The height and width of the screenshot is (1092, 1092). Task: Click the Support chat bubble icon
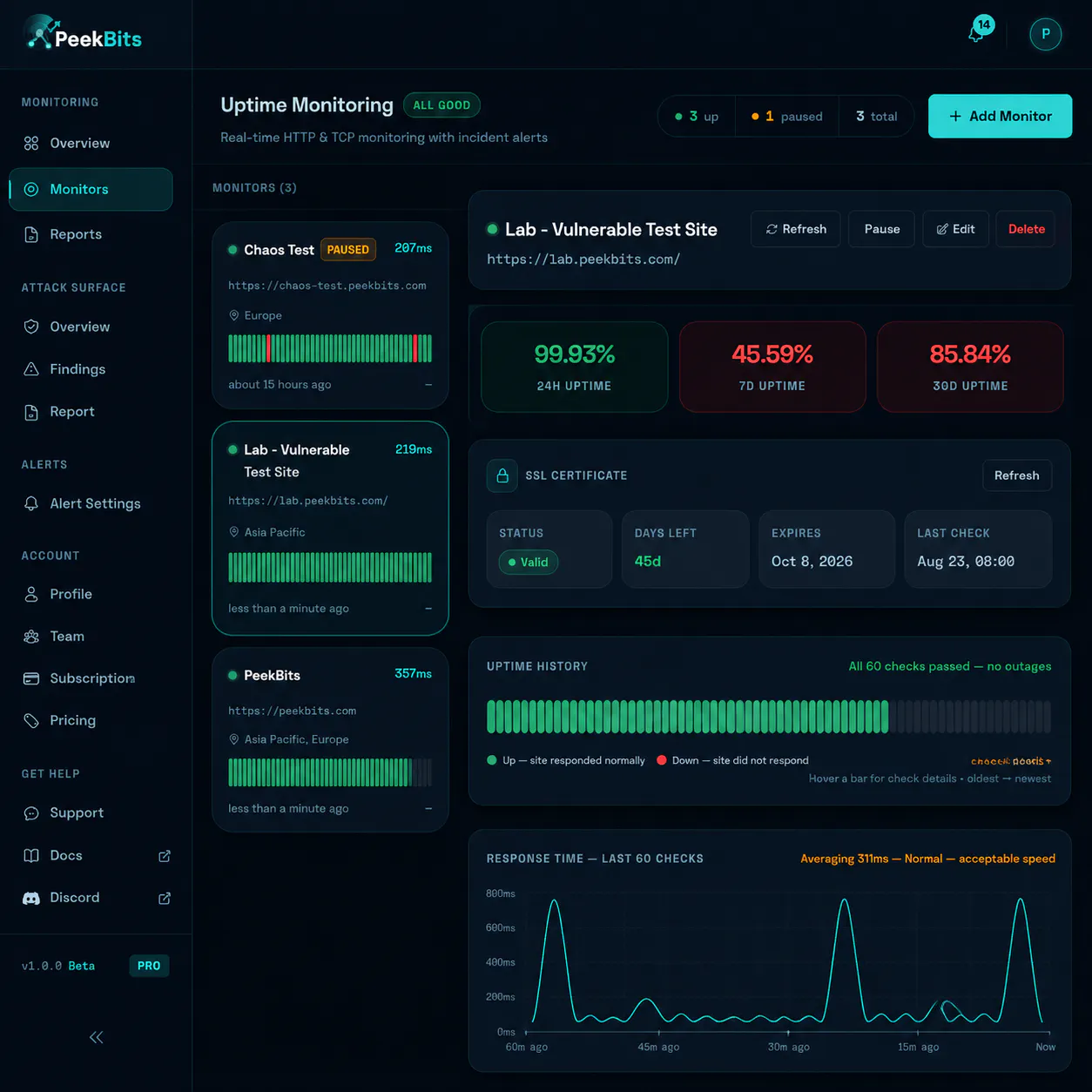click(31, 813)
